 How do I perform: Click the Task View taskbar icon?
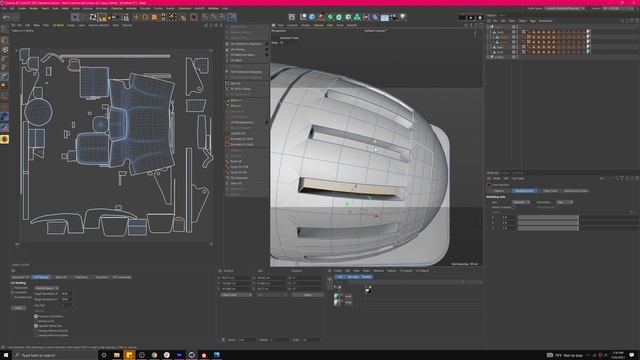(104, 355)
